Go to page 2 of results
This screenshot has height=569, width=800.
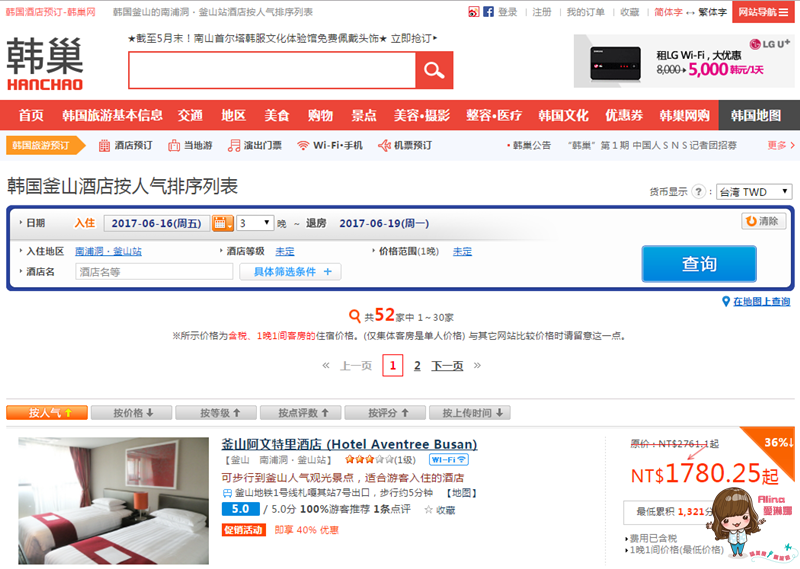pos(417,365)
